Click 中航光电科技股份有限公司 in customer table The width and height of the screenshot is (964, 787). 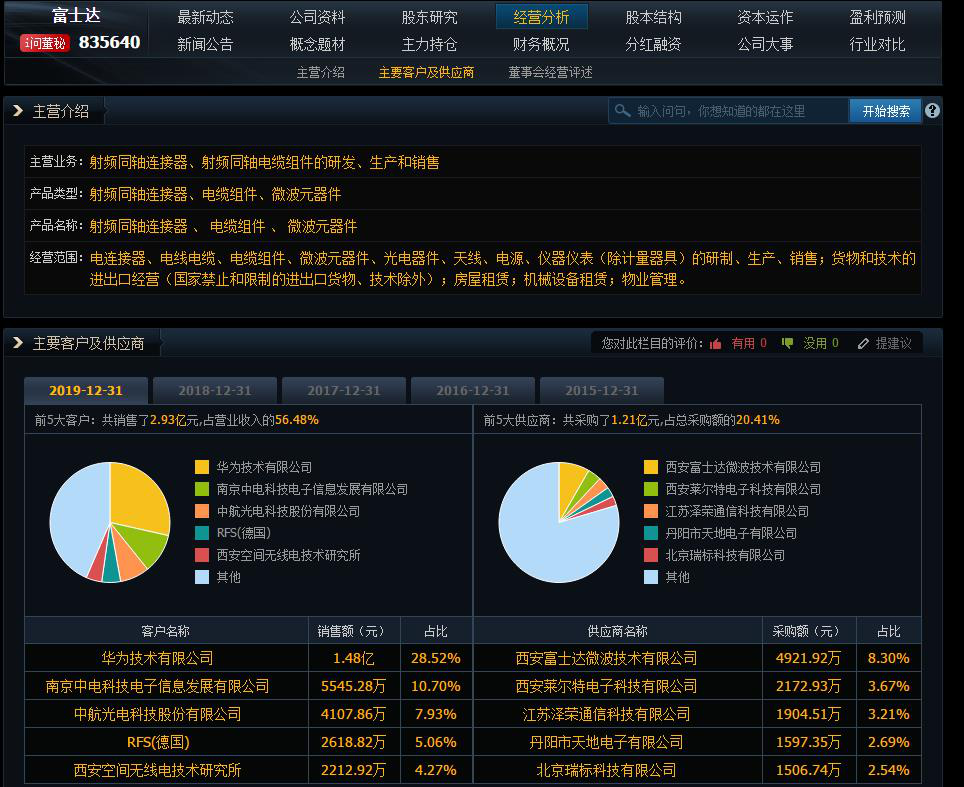tap(157, 714)
